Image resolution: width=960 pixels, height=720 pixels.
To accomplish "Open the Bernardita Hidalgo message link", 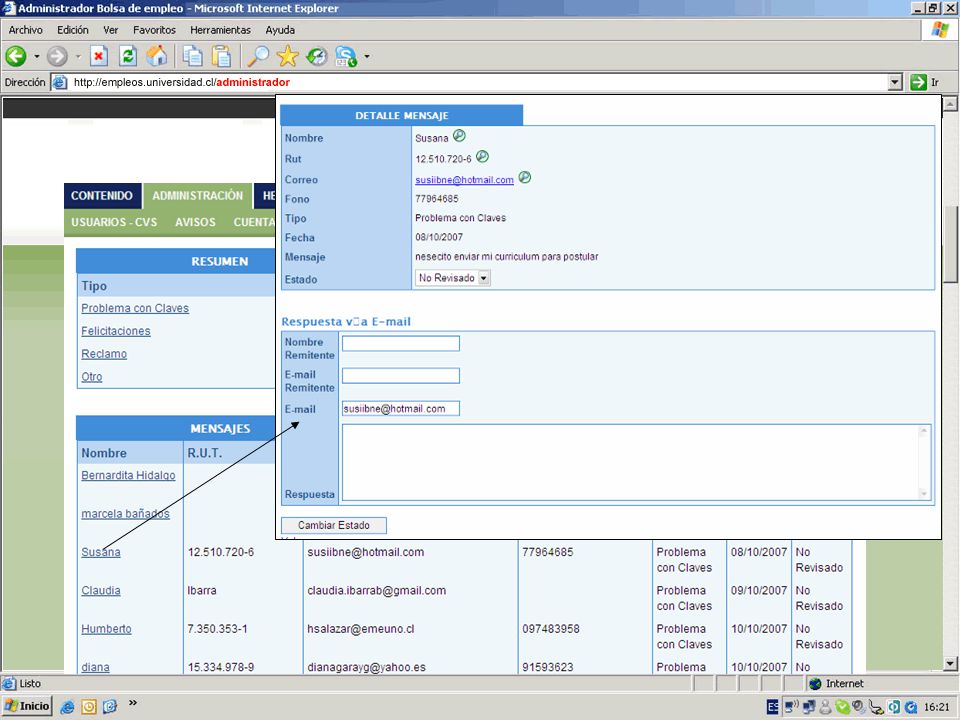I will coord(129,475).
